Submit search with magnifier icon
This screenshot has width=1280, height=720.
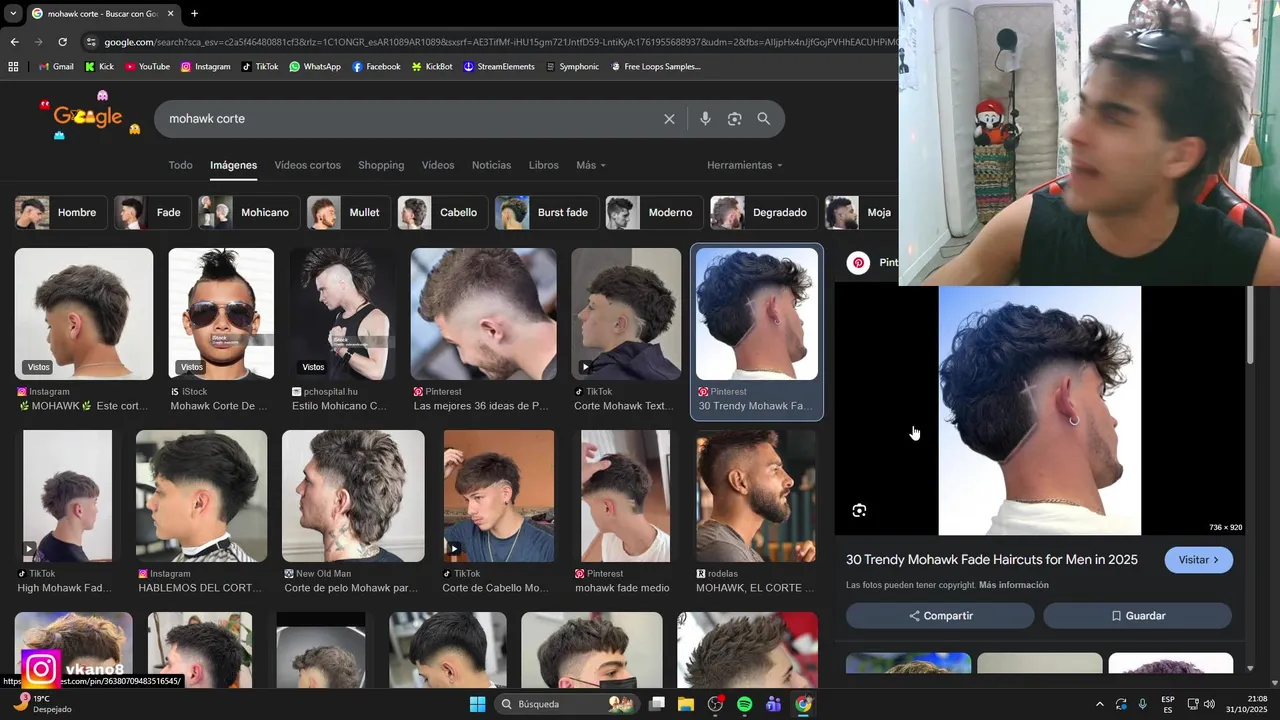point(764,119)
